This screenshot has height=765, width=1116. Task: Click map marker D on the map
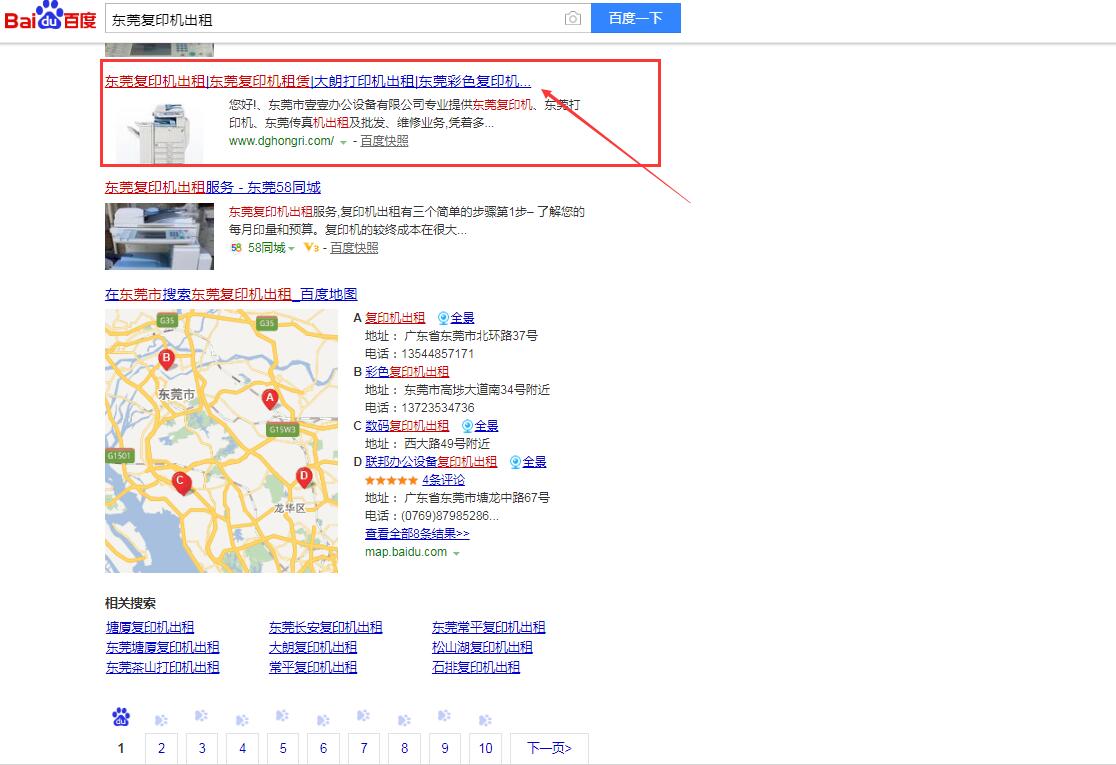[304, 477]
